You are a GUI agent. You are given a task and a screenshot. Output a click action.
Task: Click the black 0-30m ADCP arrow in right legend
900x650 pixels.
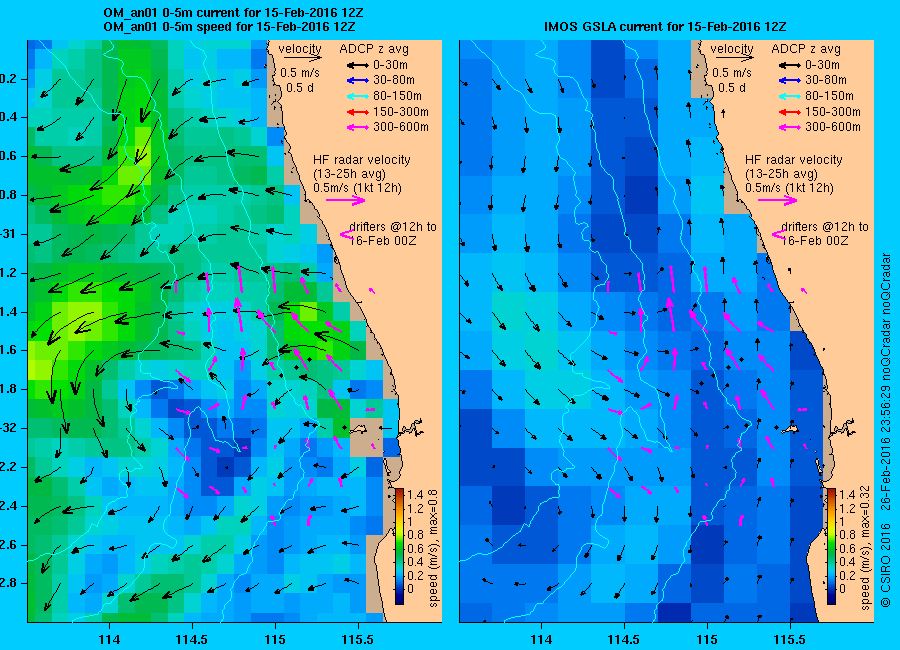tap(790, 65)
